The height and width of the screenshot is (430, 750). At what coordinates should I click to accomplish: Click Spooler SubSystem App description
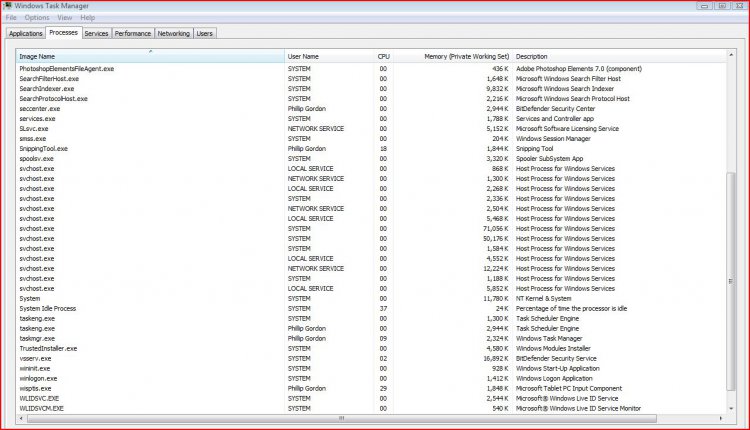pyautogui.click(x=549, y=159)
